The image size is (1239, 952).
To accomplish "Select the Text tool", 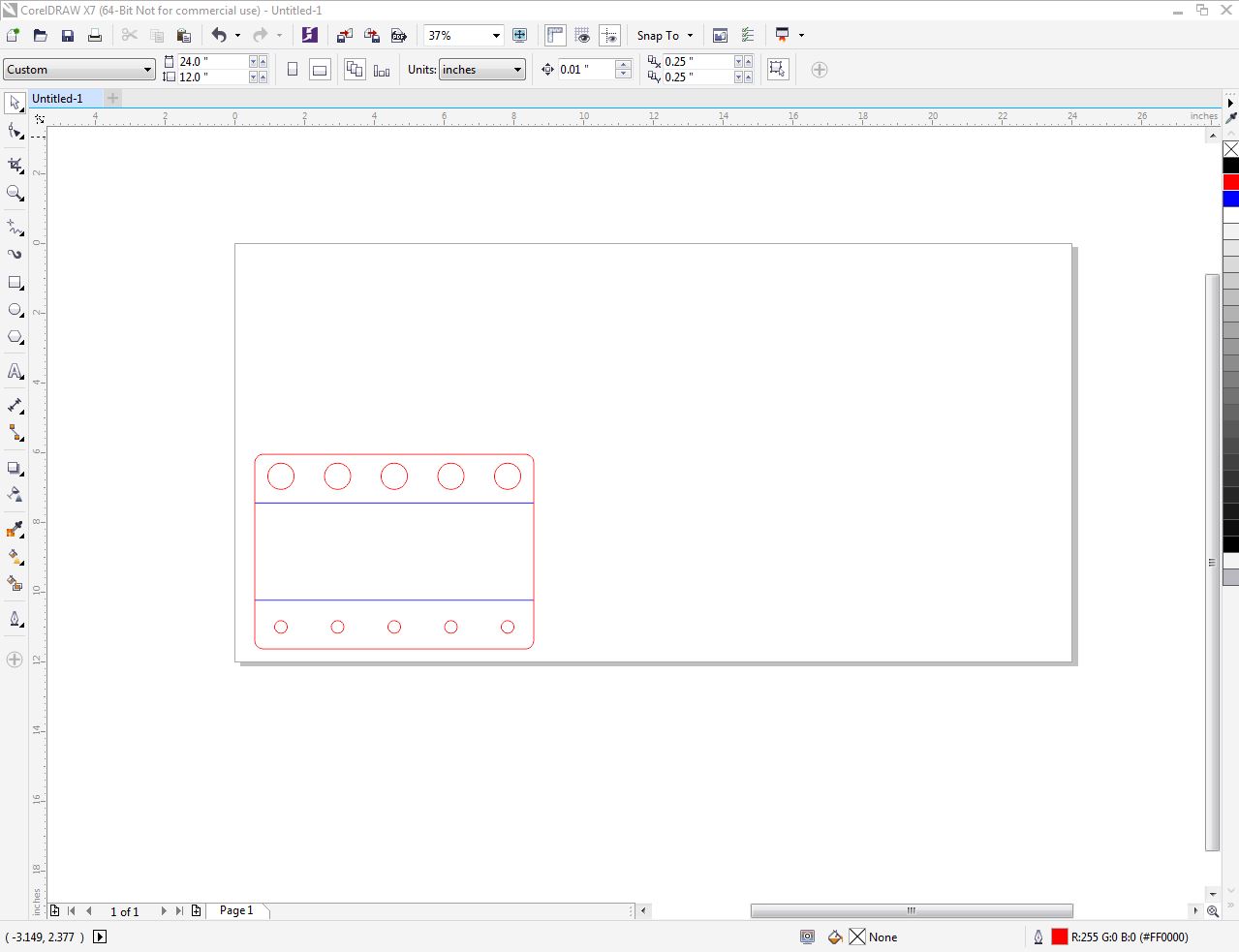I will click(15, 371).
